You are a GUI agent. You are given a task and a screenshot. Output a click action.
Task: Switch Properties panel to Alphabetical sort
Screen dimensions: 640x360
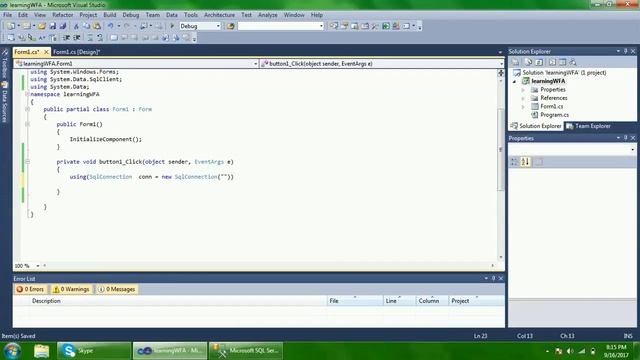click(x=525, y=162)
